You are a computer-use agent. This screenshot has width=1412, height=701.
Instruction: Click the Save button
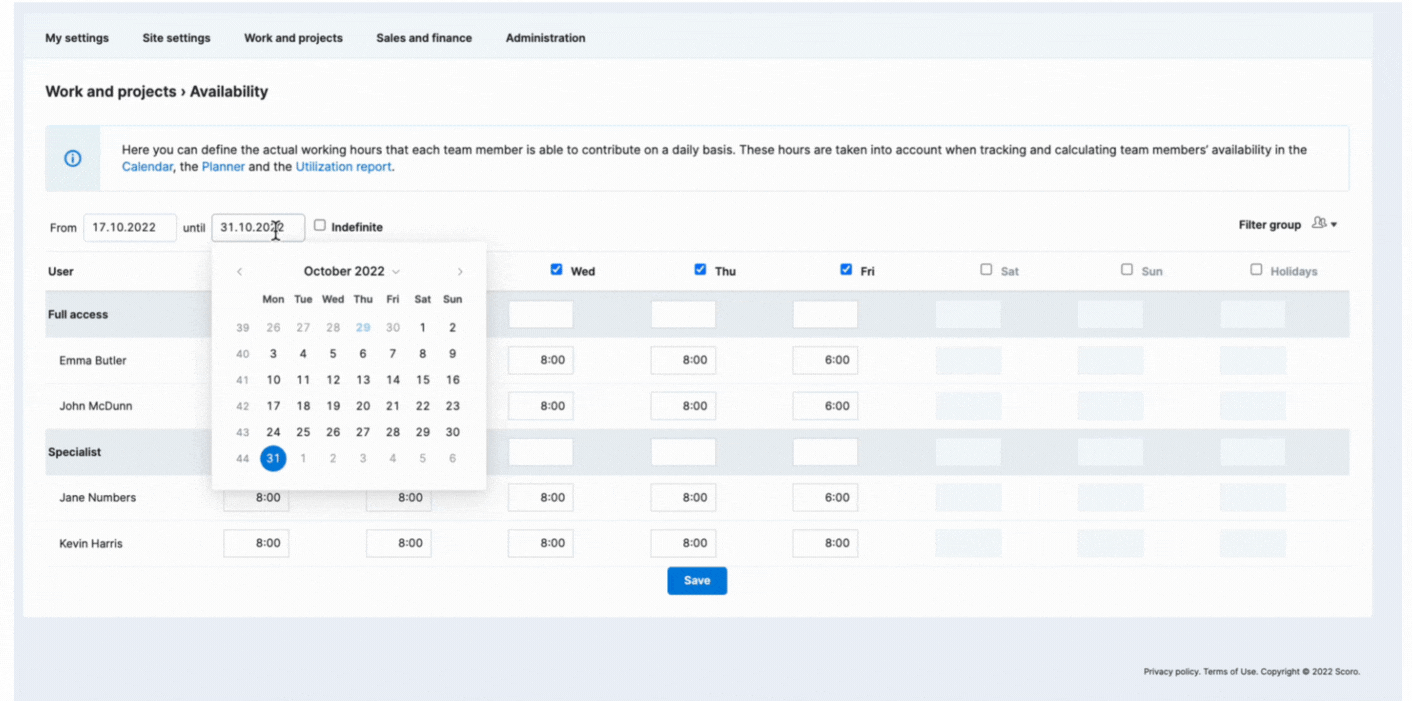click(x=696, y=580)
